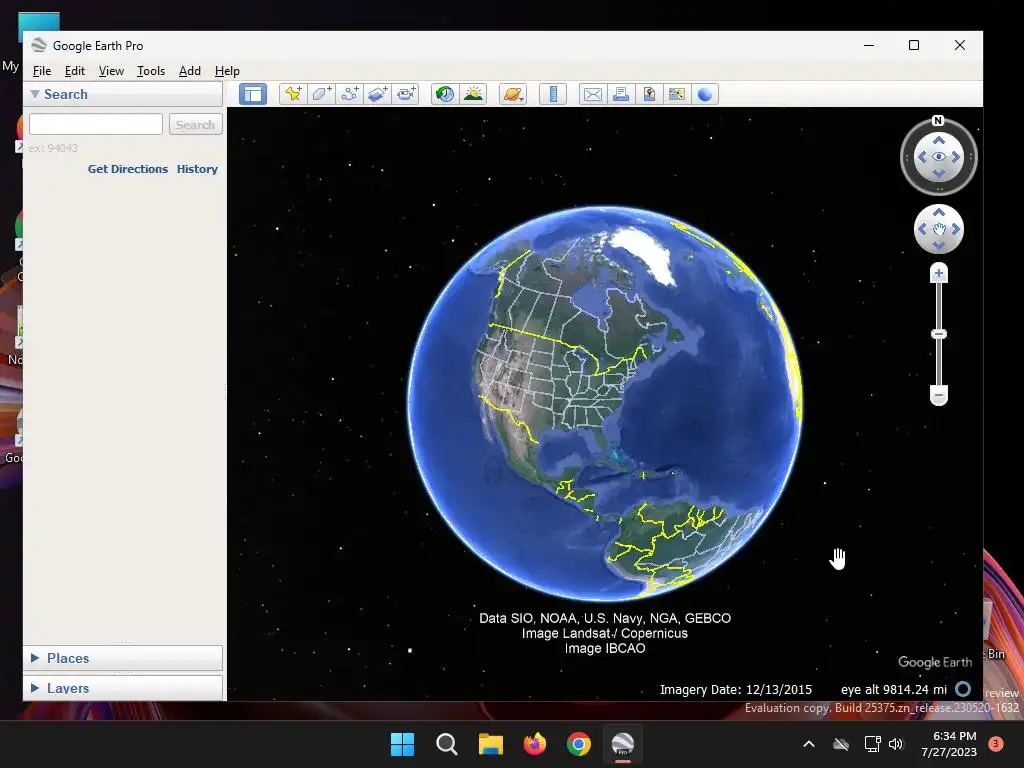Show hidden system tray icons
Image resolution: width=1024 pixels, height=768 pixels.
tap(808, 744)
